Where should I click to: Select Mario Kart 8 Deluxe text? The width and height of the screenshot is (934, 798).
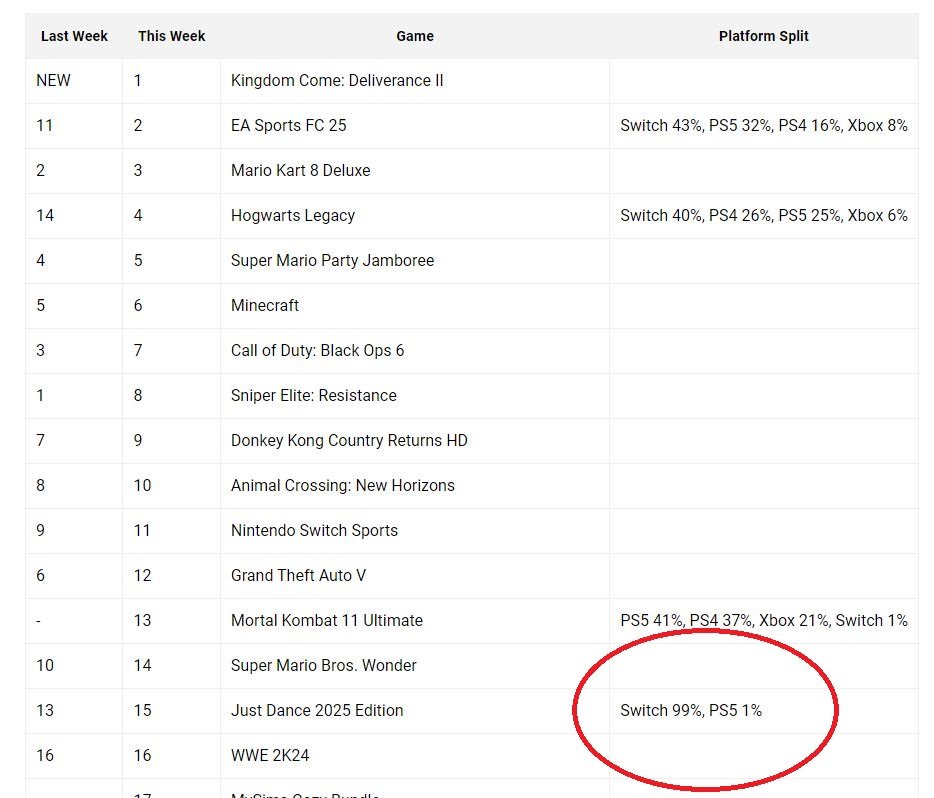pos(300,171)
